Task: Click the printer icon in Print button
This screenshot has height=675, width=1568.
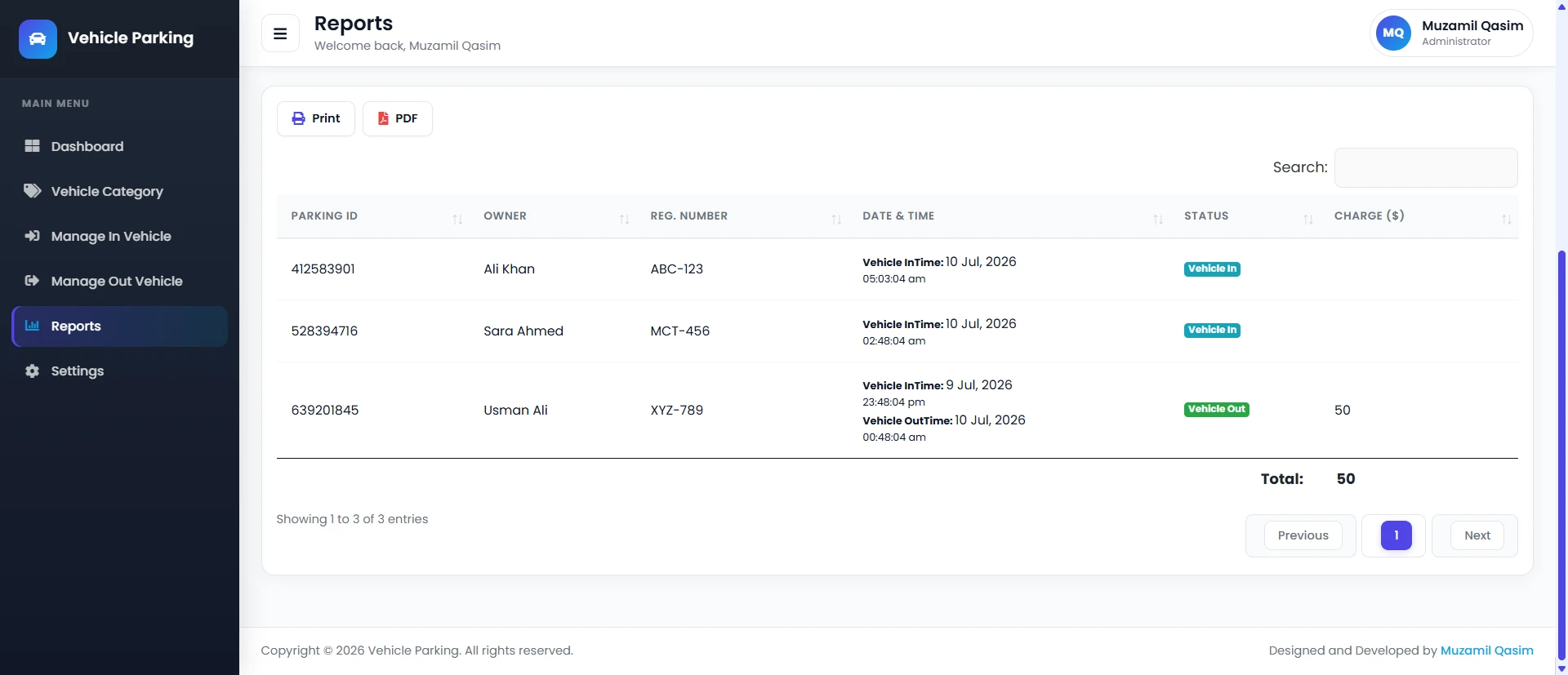Action: 299,118
